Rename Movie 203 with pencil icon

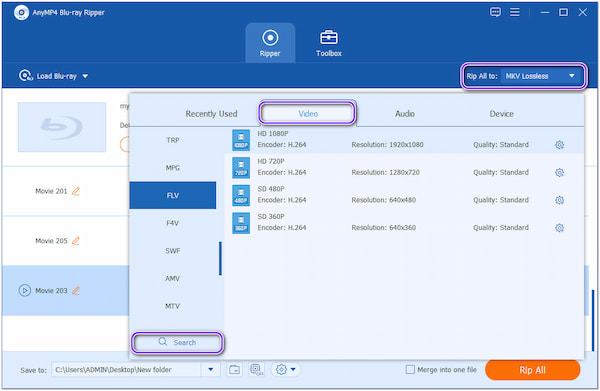pos(76,290)
